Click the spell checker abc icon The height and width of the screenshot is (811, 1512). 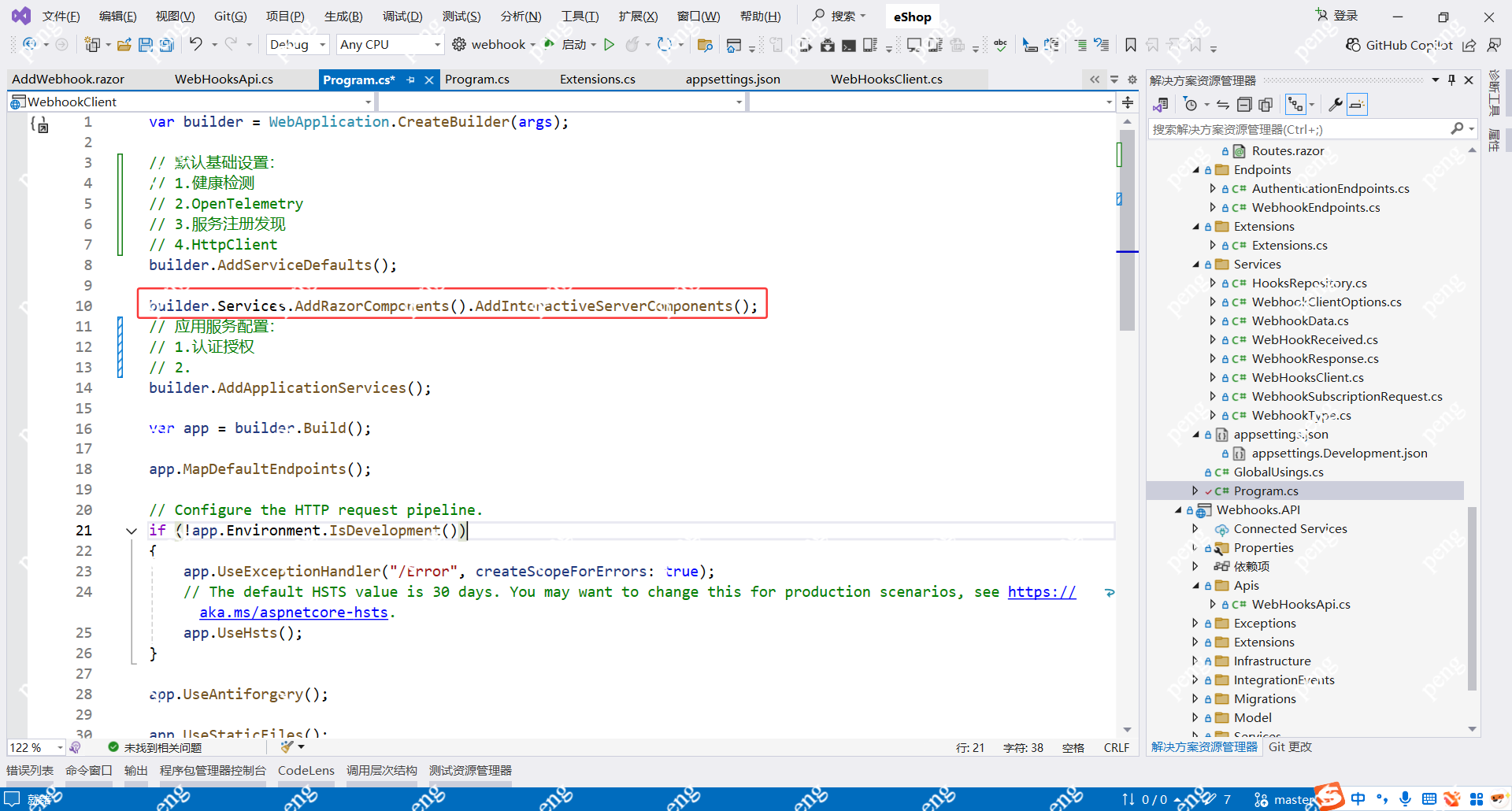[x=1000, y=45]
